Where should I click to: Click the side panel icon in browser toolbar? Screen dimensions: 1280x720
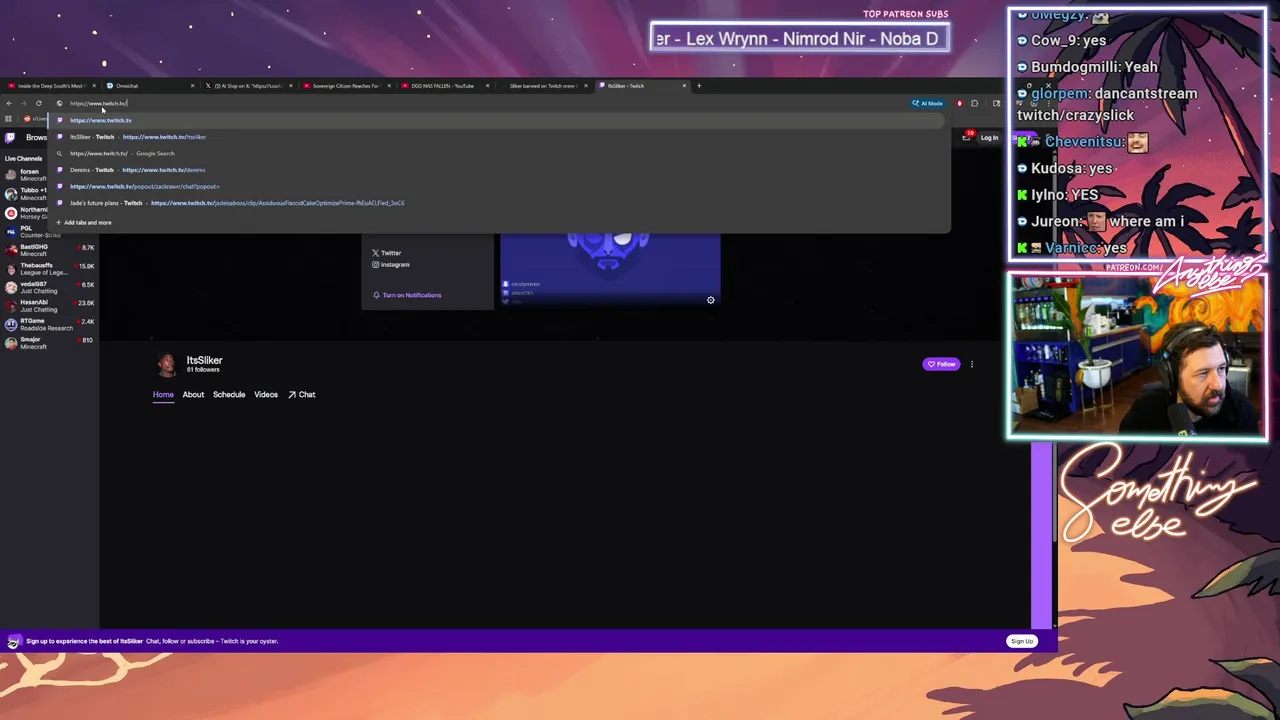point(996,103)
